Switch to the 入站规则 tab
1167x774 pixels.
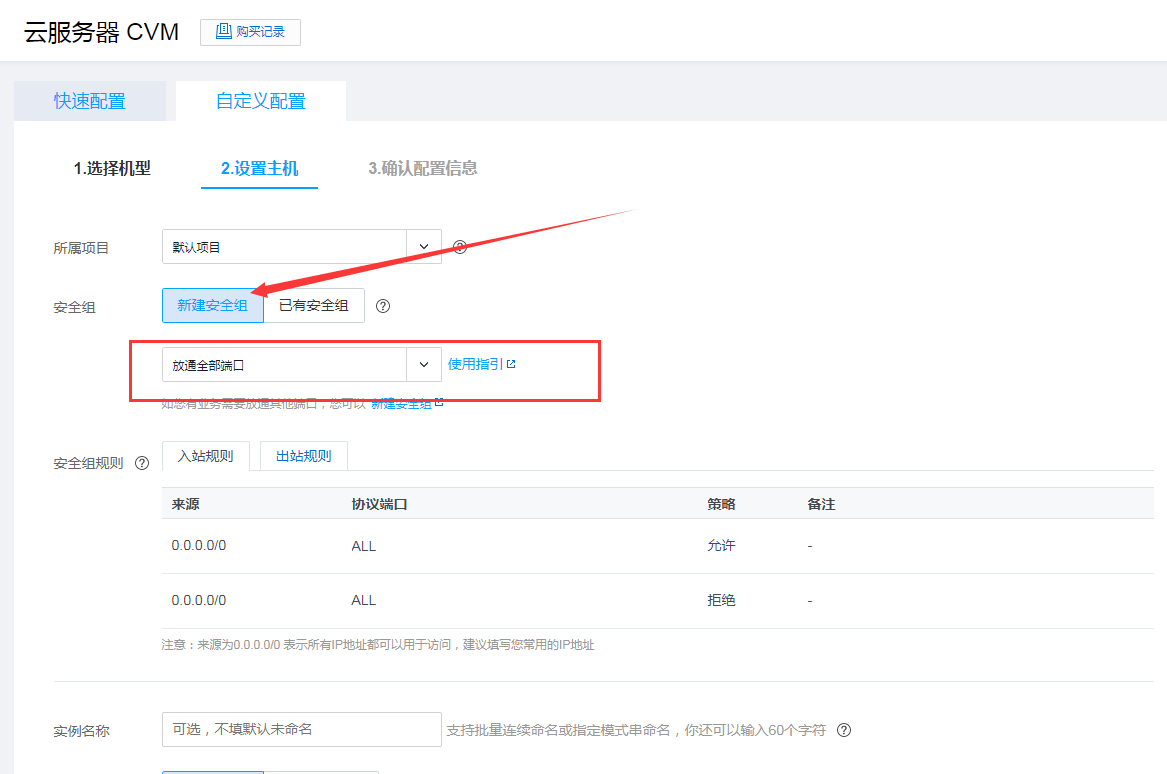click(205, 456)
